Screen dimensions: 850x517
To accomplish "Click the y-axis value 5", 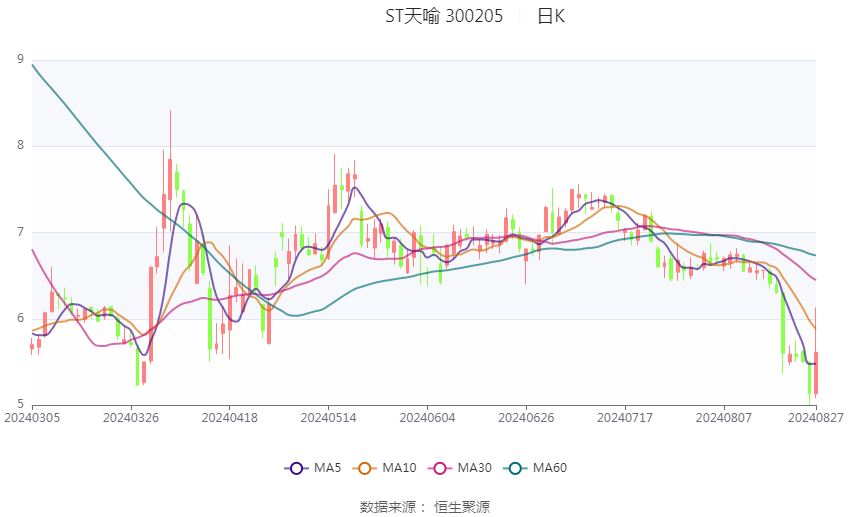I will (21, 404).
